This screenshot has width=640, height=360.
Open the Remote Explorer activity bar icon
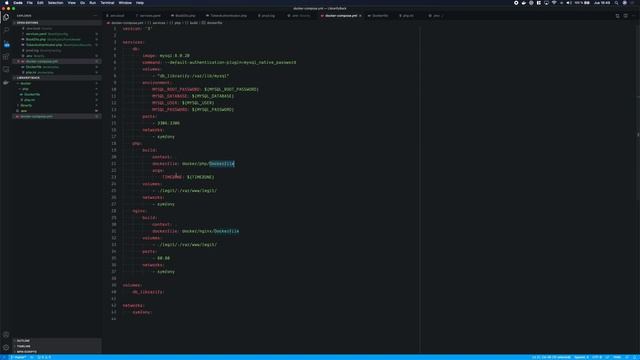6,69
